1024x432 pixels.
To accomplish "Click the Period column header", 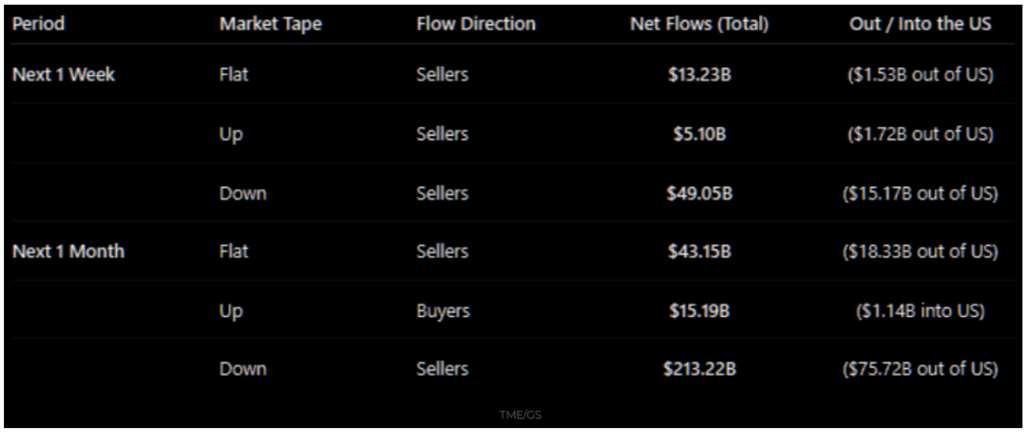I will tap(38, 23).
